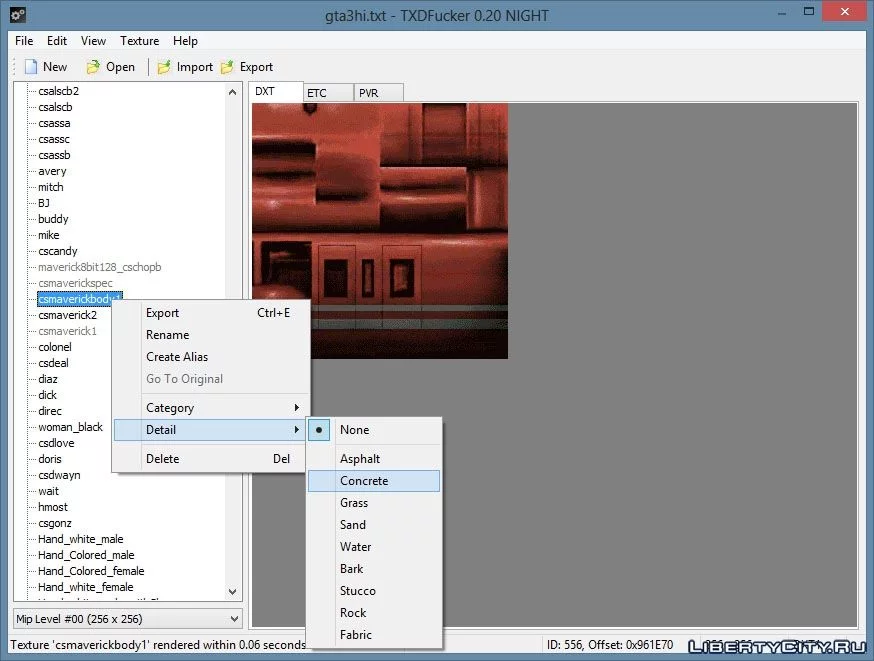Select the Hand_Colored_male texture entry
The width and height of the screenshot is (874, 661).
pos(86,555)
